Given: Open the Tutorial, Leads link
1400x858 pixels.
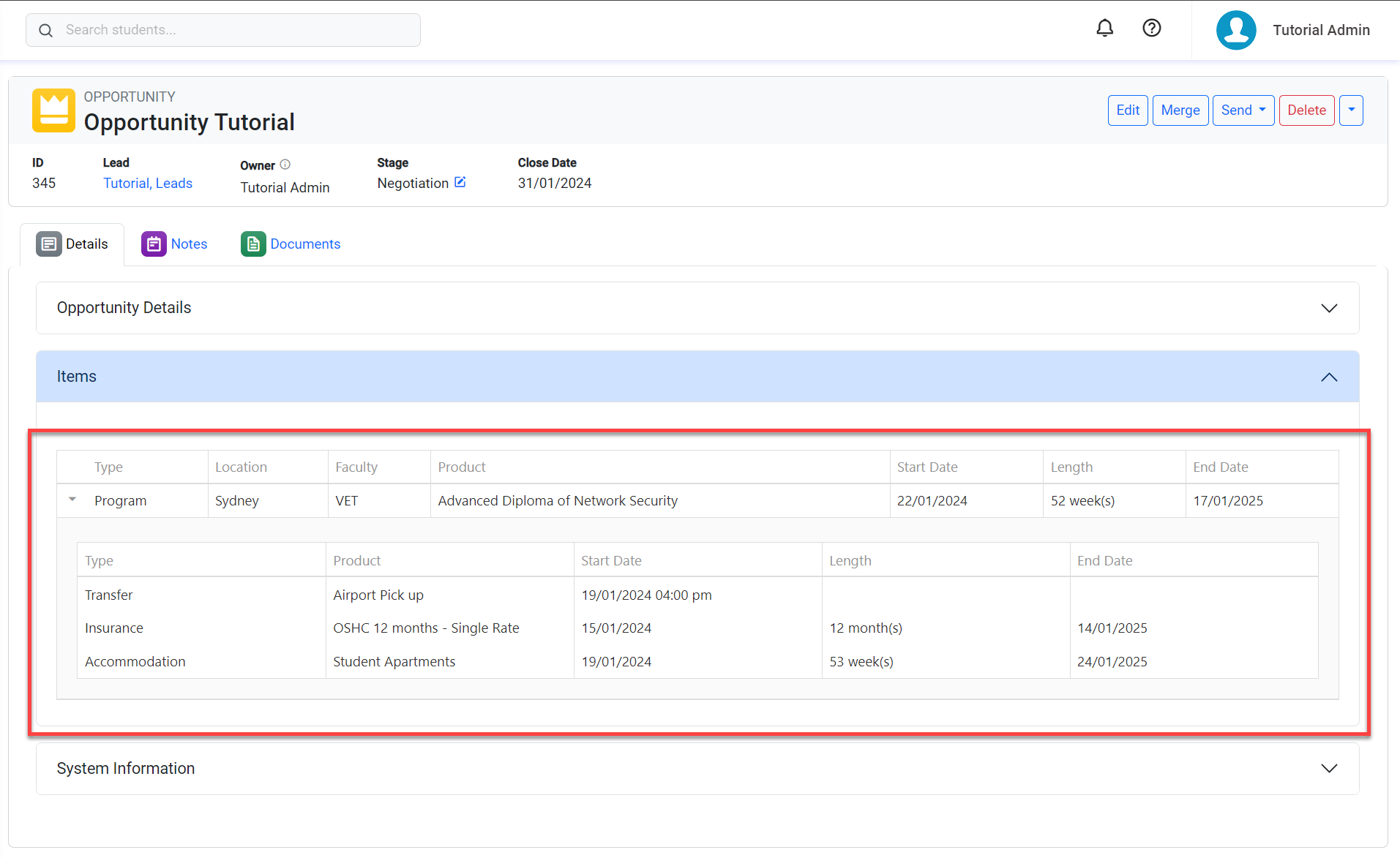Looking at the screenshot, I should tap(148, 184).
